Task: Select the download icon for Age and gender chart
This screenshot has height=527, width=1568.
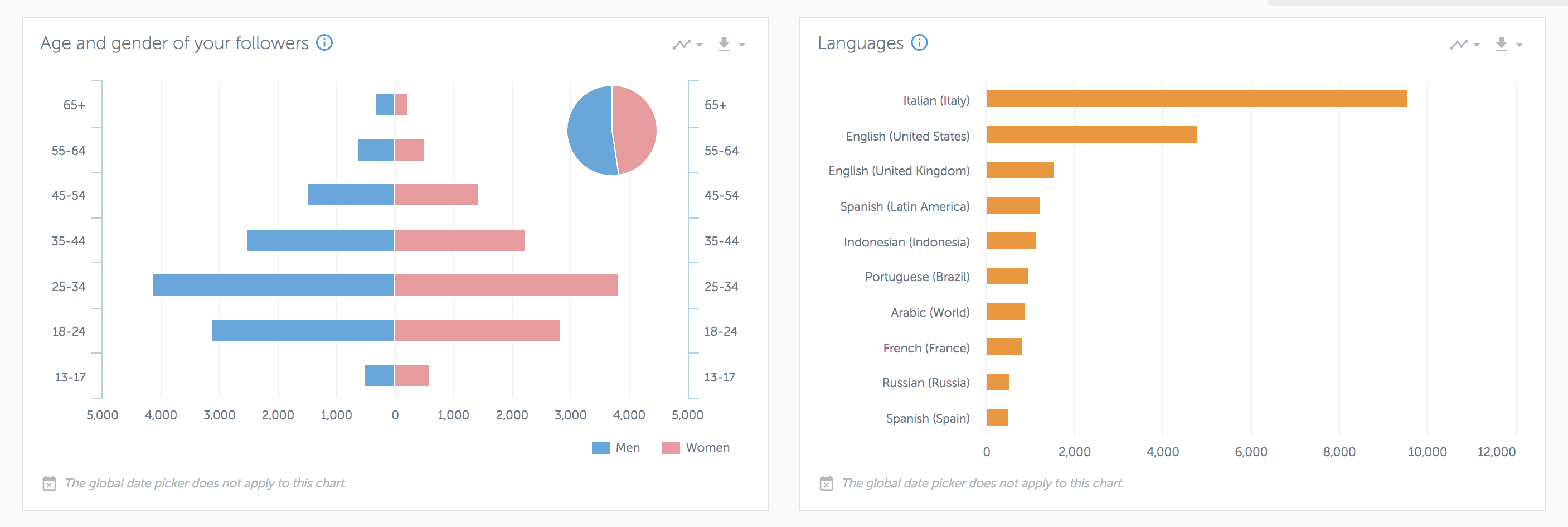Action: tap(724, 44)
